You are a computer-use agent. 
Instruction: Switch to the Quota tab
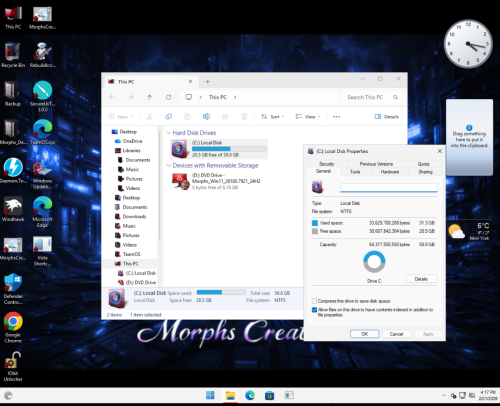pyautogui.click(x=424, y=164)
